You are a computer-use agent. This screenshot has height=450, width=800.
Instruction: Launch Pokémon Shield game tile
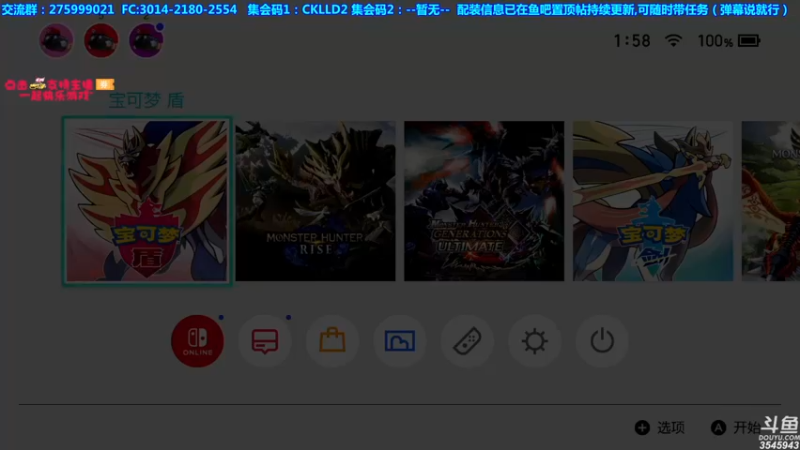147,201
